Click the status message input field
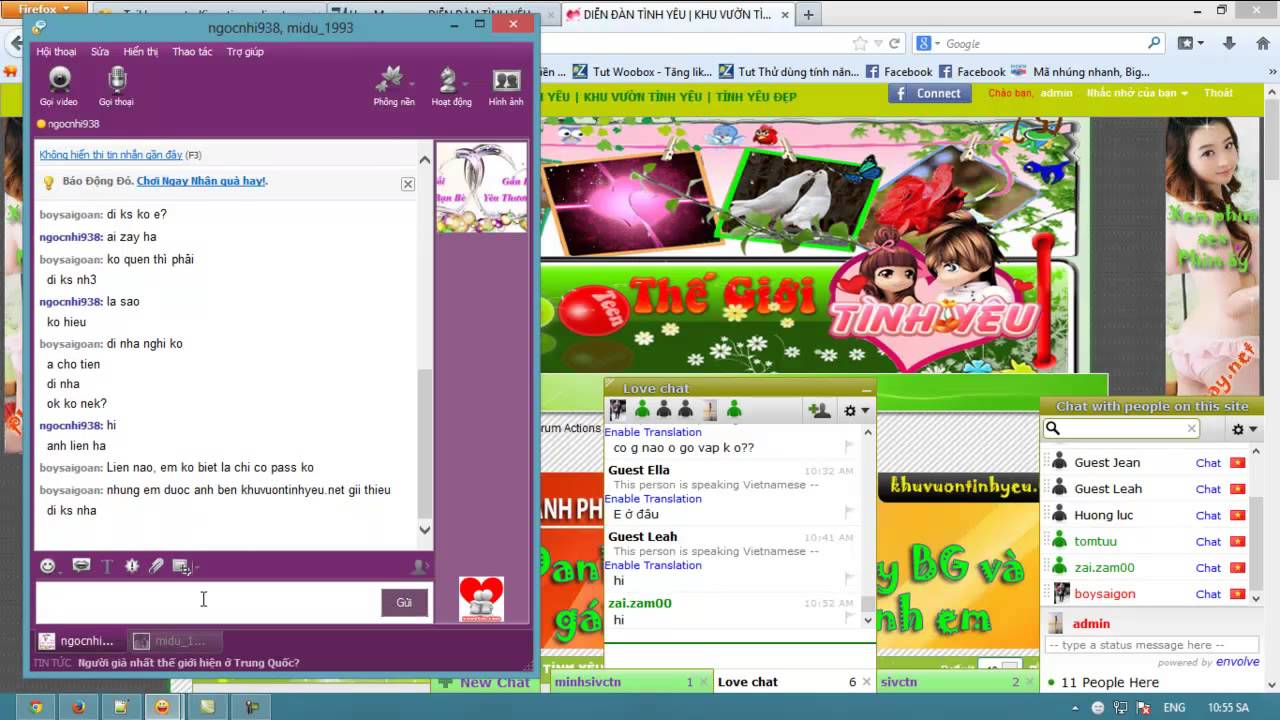 (x=1151, y=645)
